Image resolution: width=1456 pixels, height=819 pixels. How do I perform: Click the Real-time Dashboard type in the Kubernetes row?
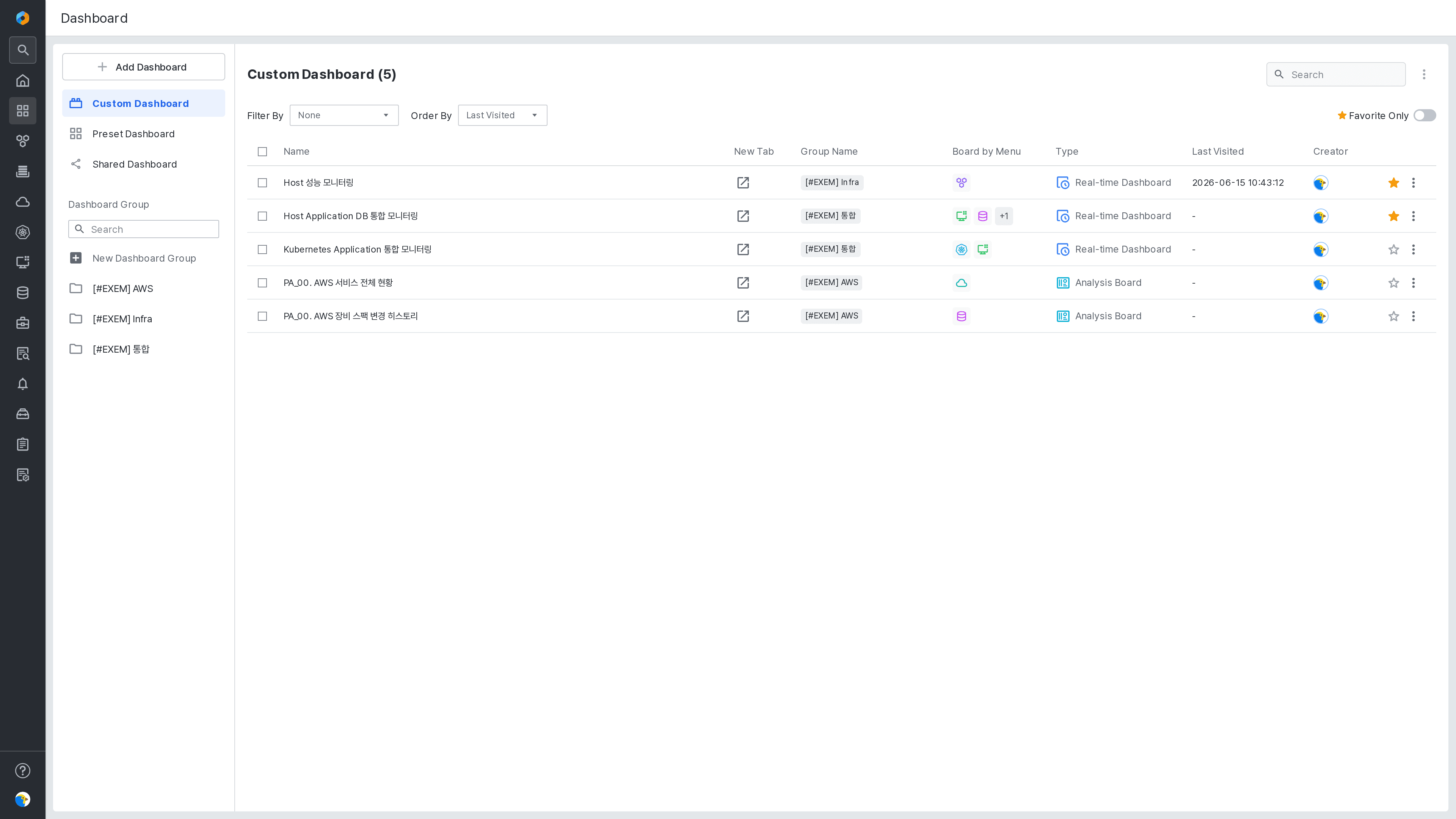(1114, 249)
